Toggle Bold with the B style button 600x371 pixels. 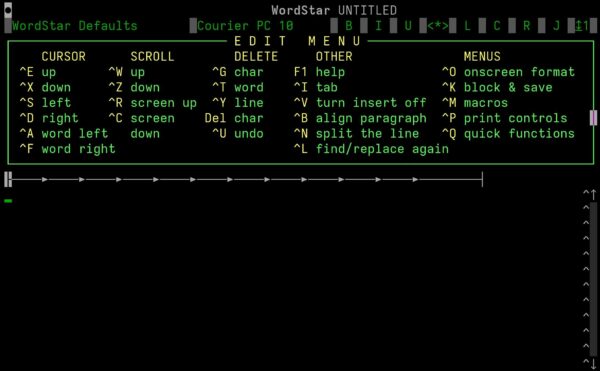(x=349, y=26)
